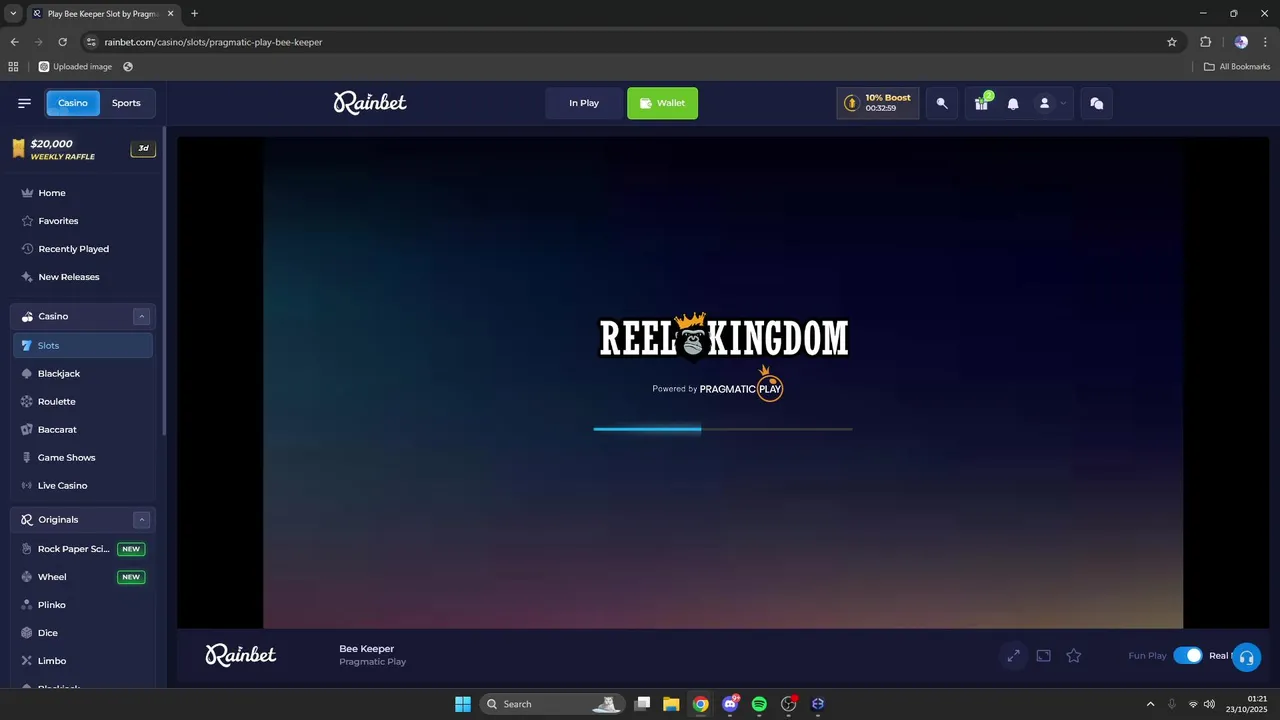Image resolution: width=1280 pixels, height=720 pixels.
Task: Bookmark this page with the star icon
Action: click(x=1172, y=42)
